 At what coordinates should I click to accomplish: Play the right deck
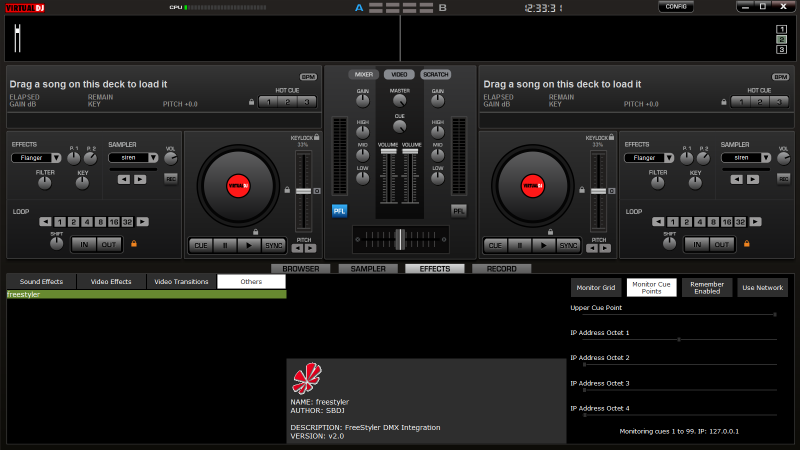pyautogui.click(x=543, y=245)
